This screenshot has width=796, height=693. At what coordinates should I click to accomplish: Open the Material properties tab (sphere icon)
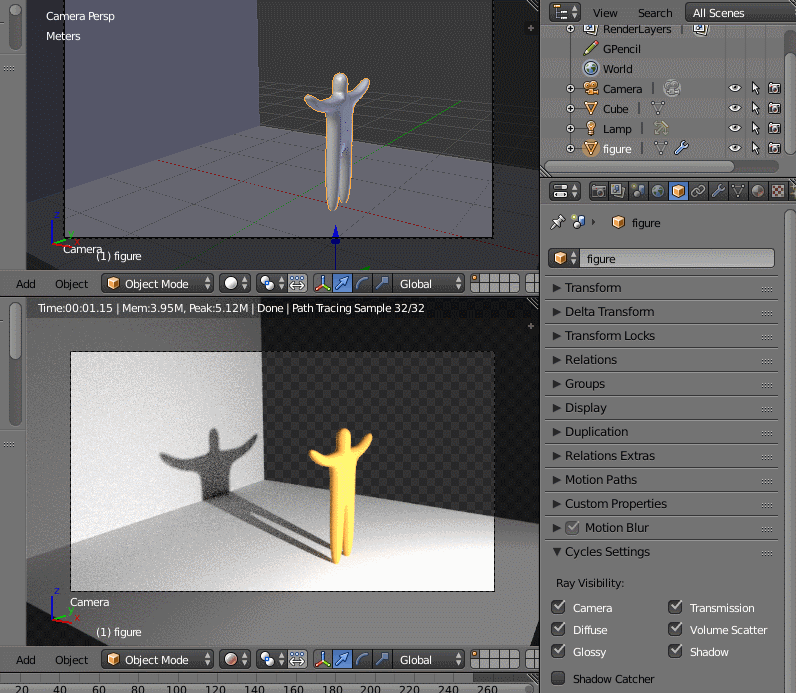[x=757, y=191]
